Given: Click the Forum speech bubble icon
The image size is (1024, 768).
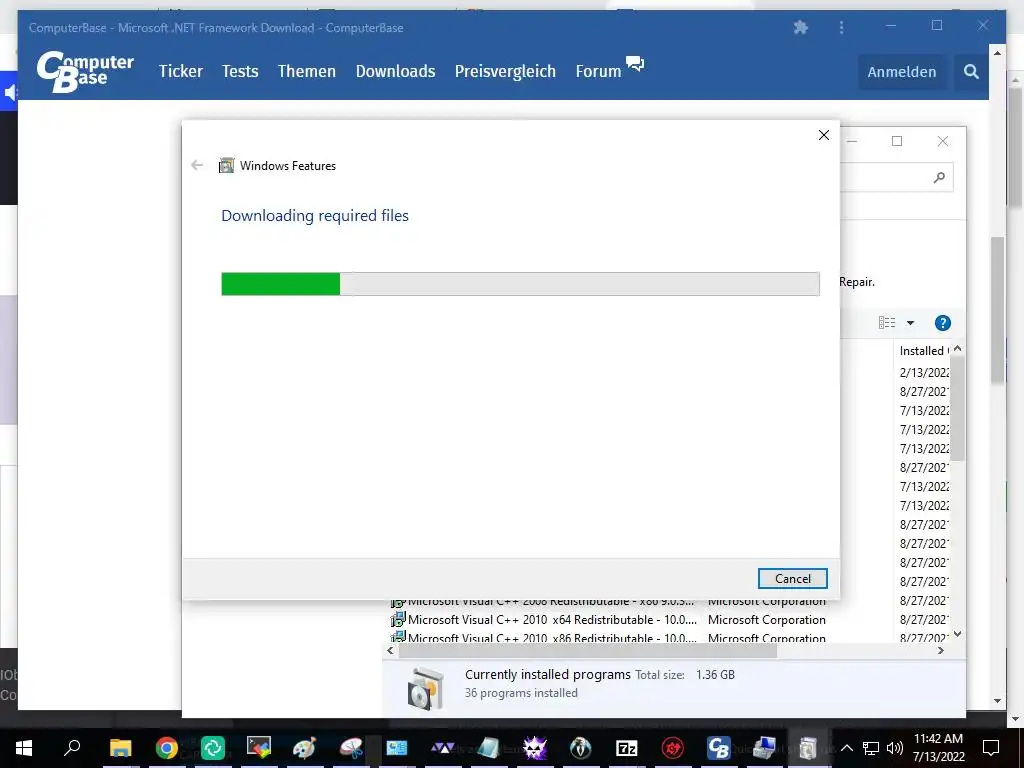Looking at the screenshot, I should tap(635, 63).
